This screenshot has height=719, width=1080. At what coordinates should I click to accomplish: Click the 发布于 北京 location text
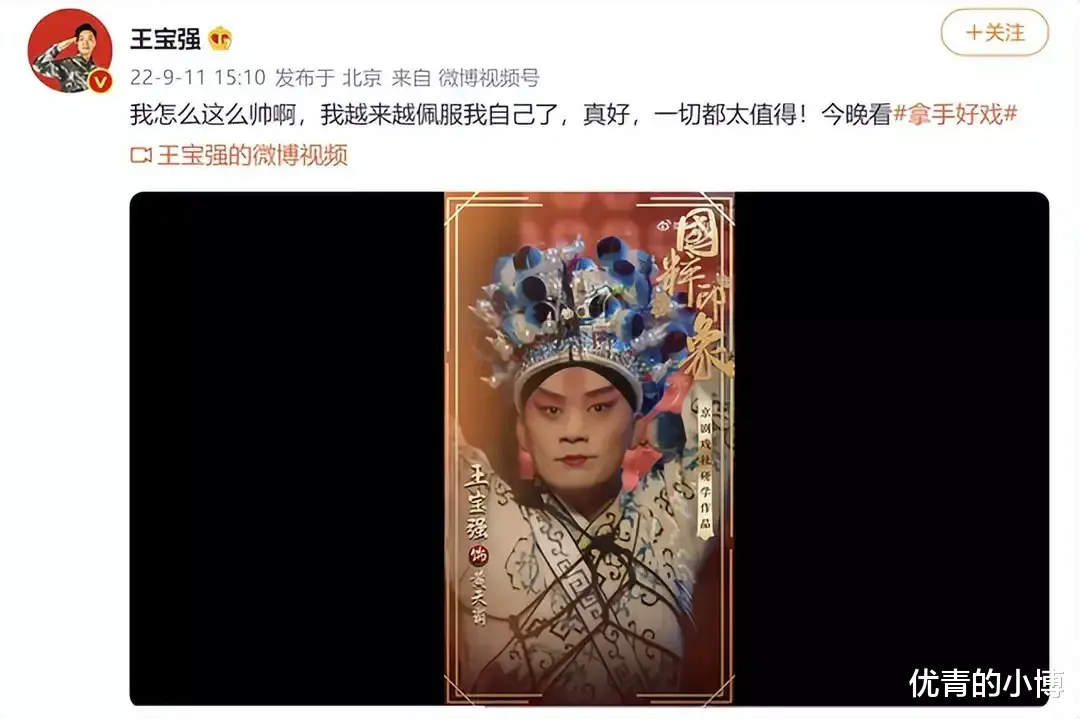click(329, 78)
